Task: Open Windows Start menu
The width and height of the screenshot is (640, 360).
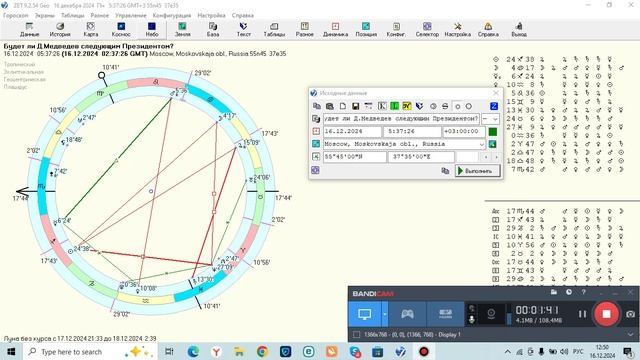Action: pos(11,351)
